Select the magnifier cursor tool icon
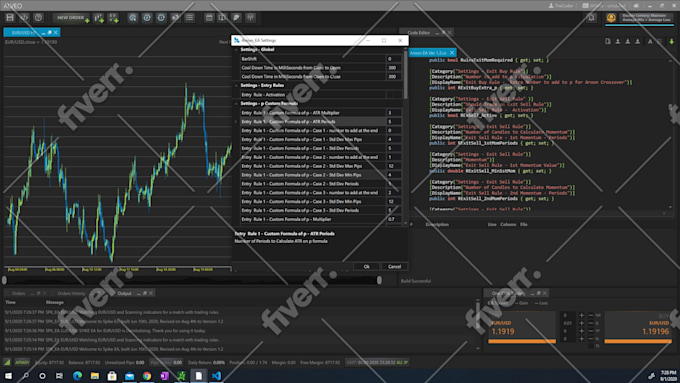The height and width of the screenshot is (383, 680). point(133,18)
